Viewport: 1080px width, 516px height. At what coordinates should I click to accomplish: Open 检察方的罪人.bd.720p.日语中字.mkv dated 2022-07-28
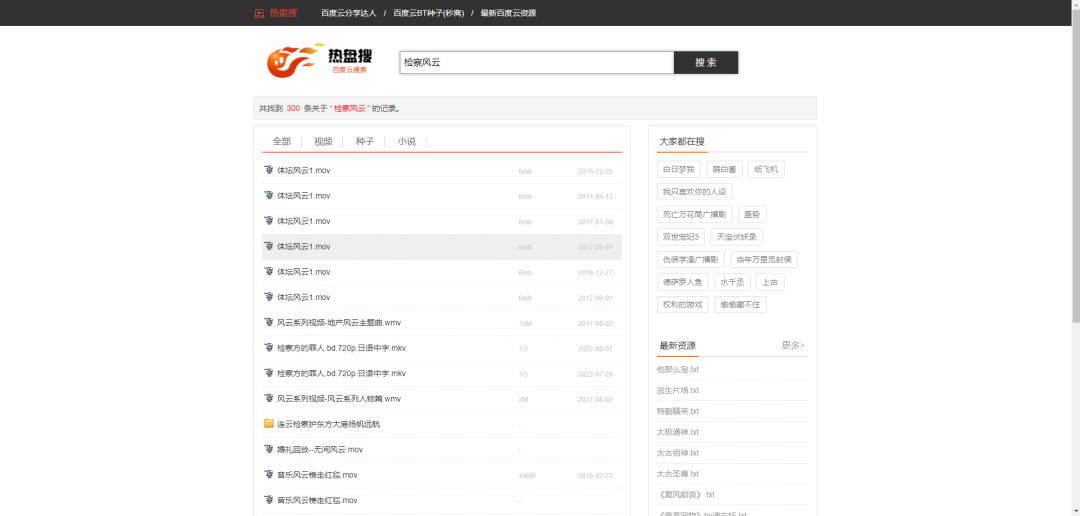(341, 373)
